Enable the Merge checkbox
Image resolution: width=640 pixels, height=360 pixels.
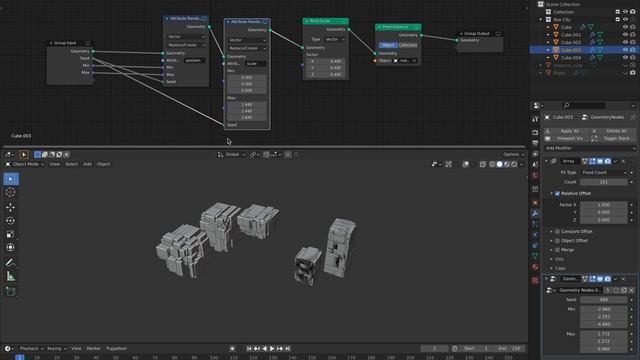(x=557, y=250)
